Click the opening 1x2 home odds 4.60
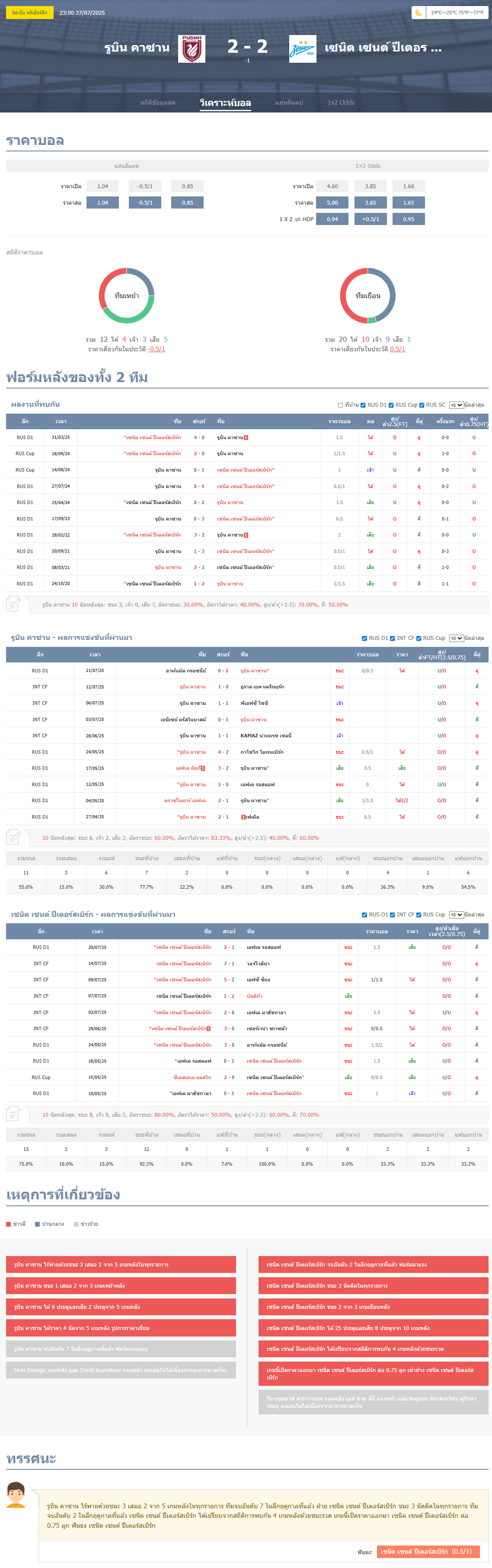This screenshot has height=1568, width=492. [332, 186]
